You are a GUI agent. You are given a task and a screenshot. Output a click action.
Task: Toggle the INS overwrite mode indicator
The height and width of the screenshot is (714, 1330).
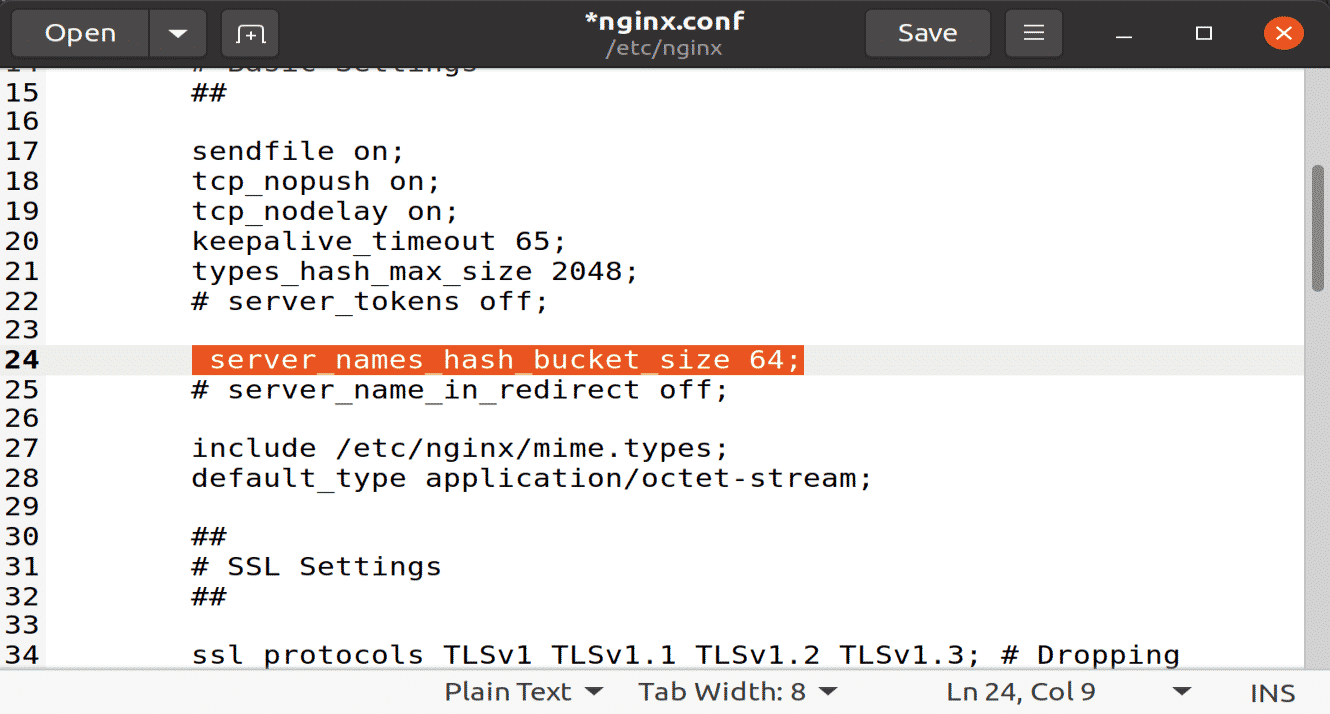(x=1271, y=691)
